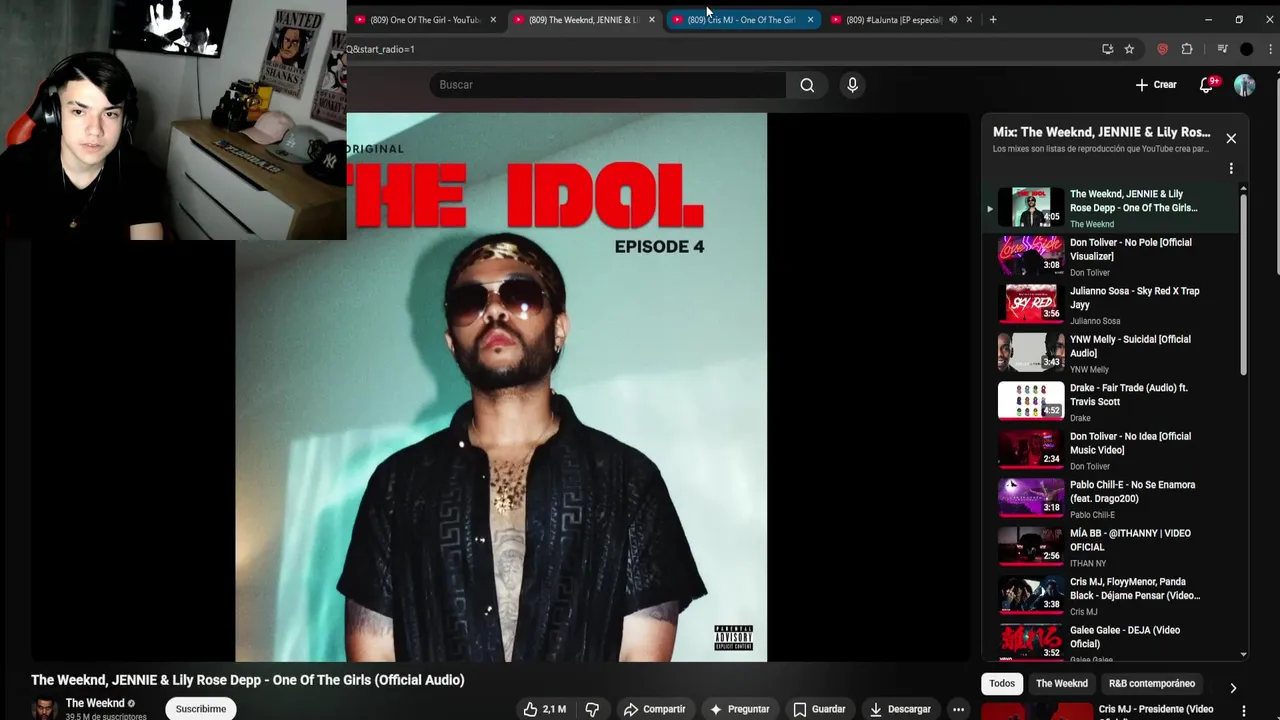Switch to the 'One Of The Girl - YouTube' tab
The width and height of the screenshot is (1280, 720).
coord(425,20)
